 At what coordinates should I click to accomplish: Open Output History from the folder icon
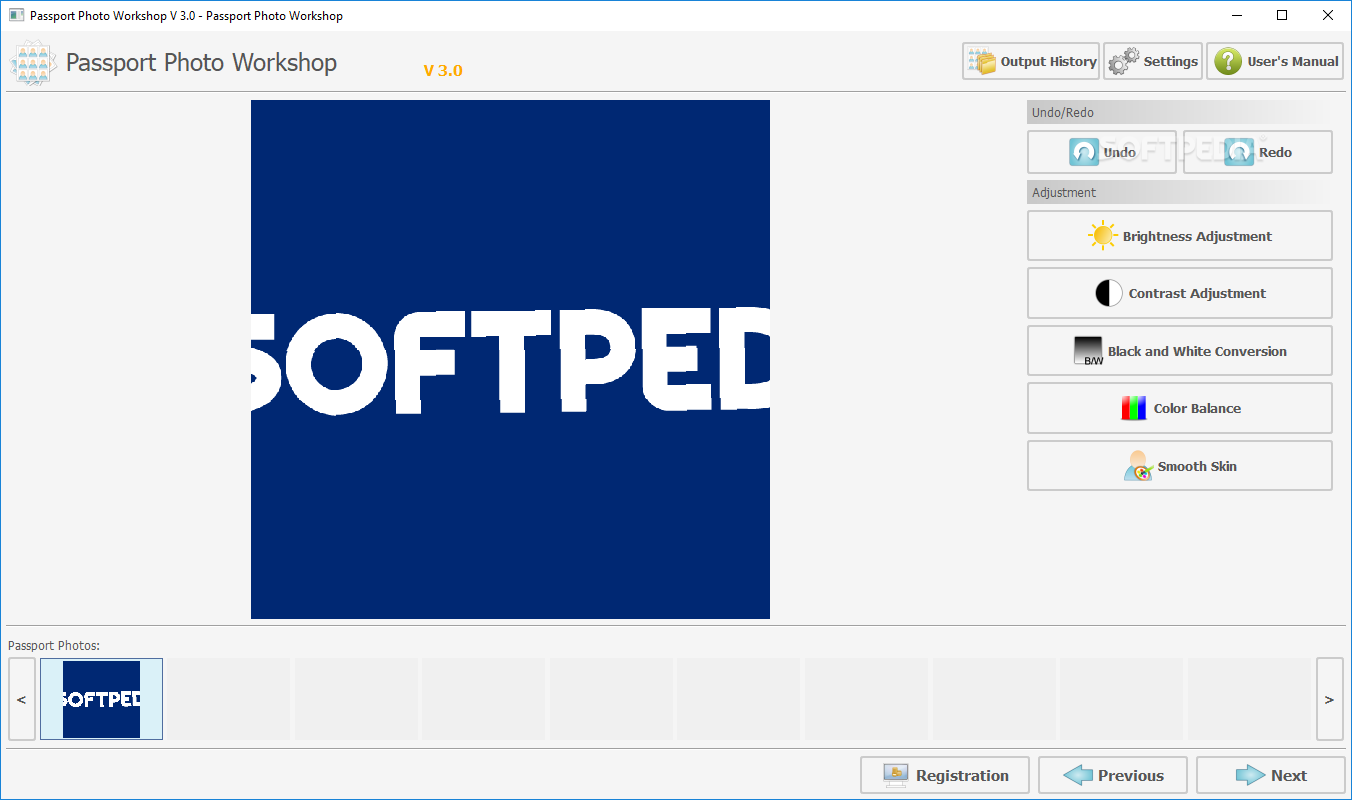click(1031, 61)
